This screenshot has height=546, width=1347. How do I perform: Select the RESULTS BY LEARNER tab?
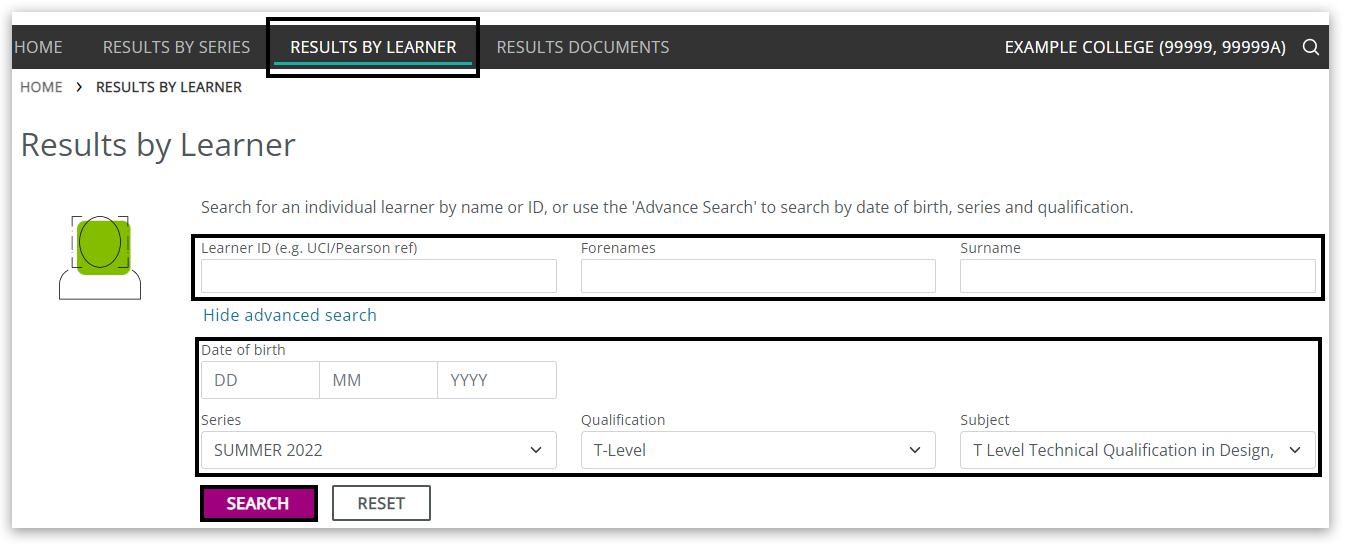pyautogui.click(x=373, y=47)
